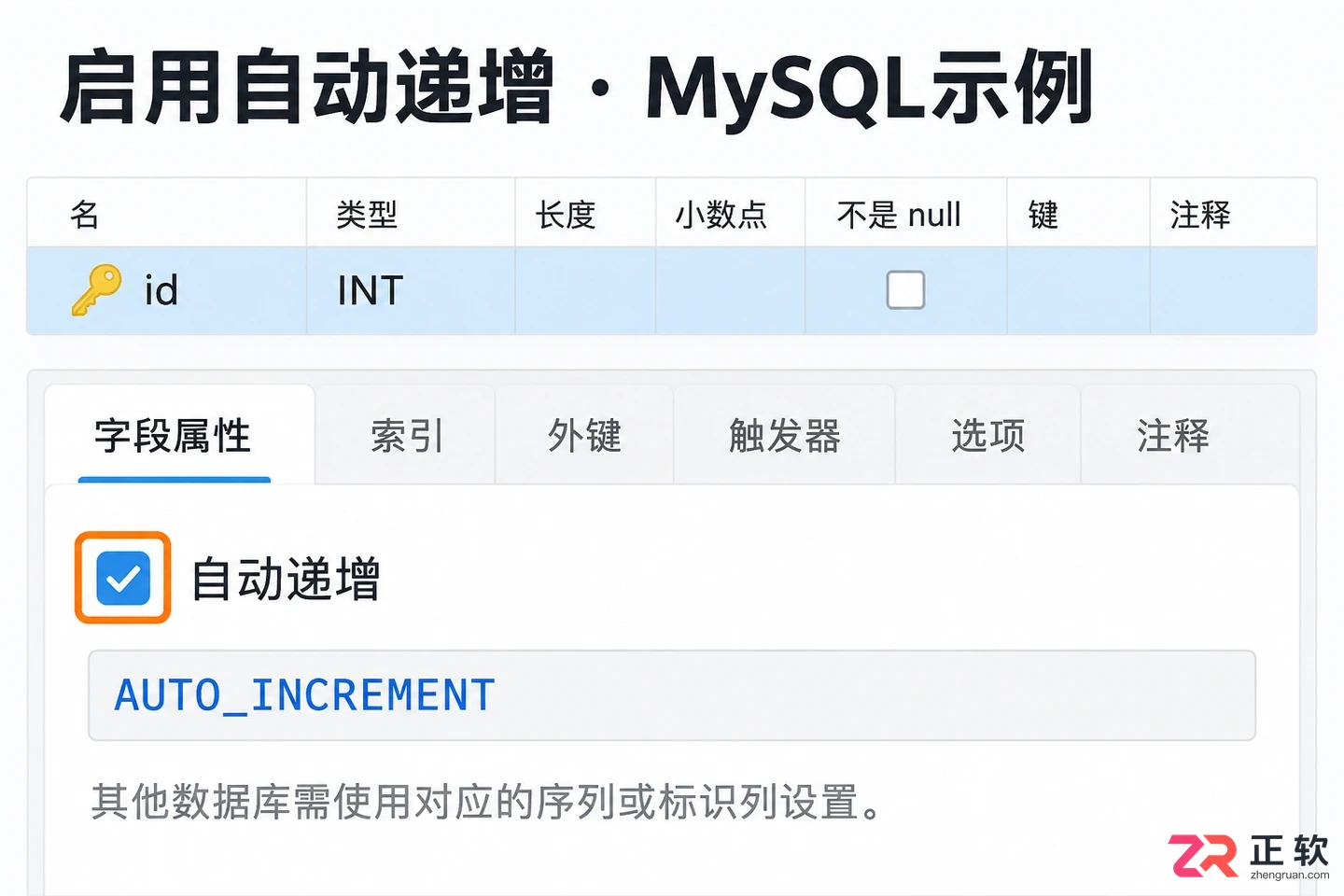Click the empty 长度 cell of id row
The width and height of the screenshot is (1344, 896).
tap(585, 290)
